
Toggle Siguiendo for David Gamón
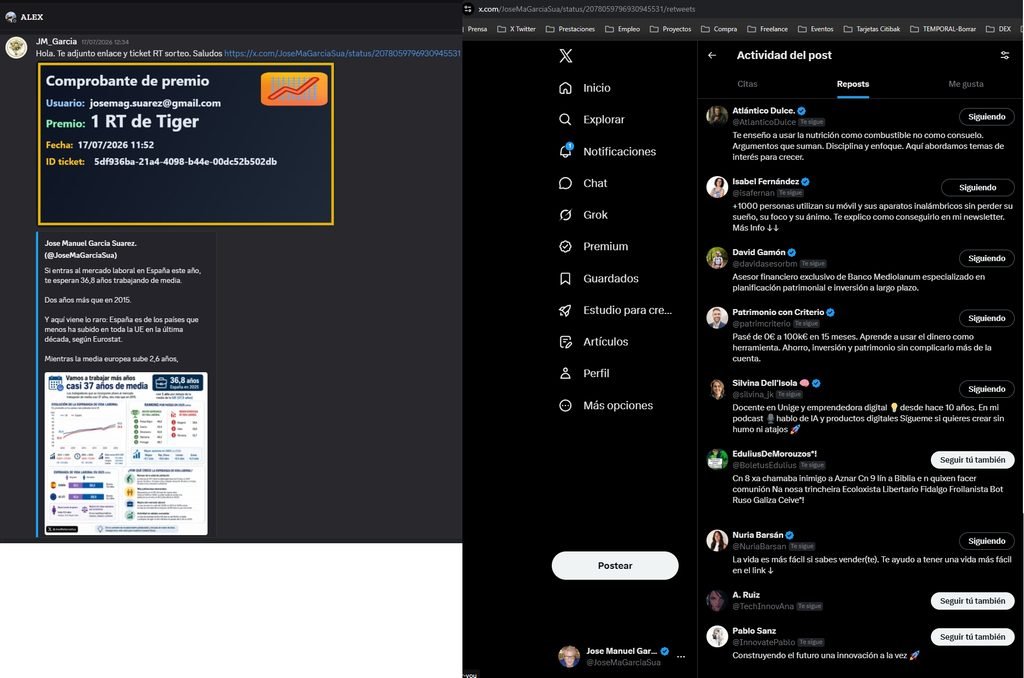986,258
